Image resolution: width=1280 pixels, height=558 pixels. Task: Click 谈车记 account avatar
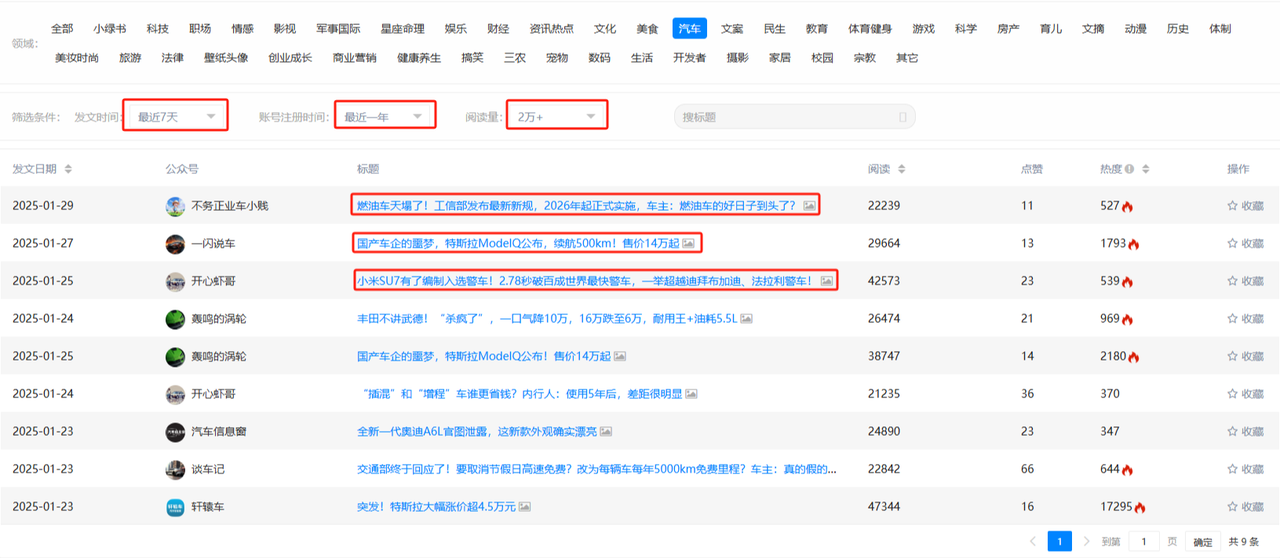(175, 469)
